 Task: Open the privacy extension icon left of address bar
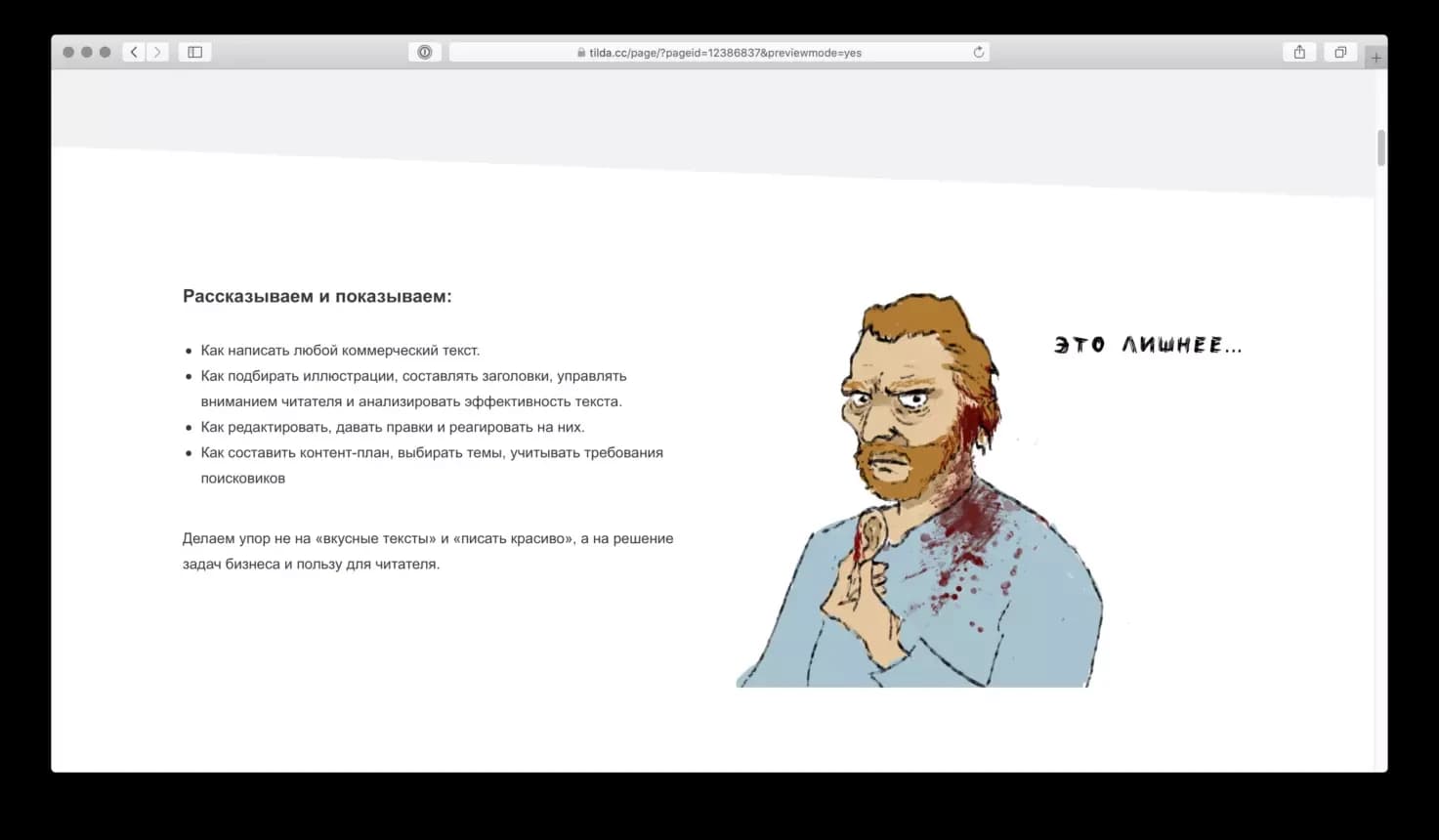pyautogui.click(x=425, y=52)
